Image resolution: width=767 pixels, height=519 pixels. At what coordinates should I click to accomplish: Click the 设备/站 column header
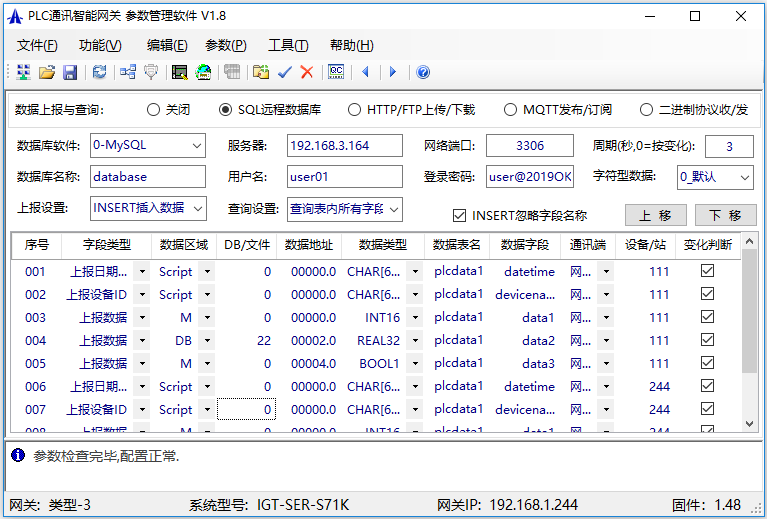(x=645, y=245)
